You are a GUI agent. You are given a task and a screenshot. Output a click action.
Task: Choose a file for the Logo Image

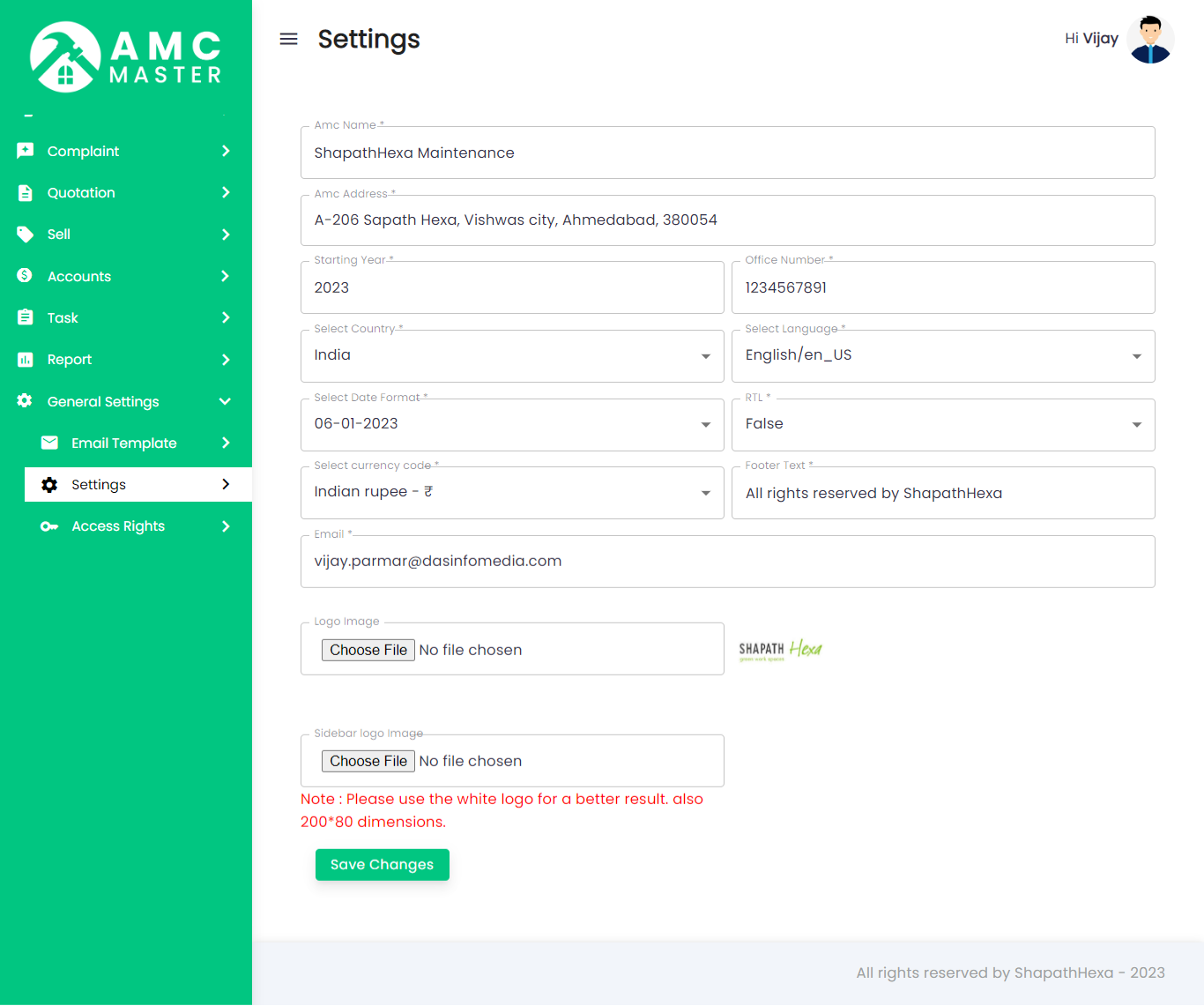[368, 650]
